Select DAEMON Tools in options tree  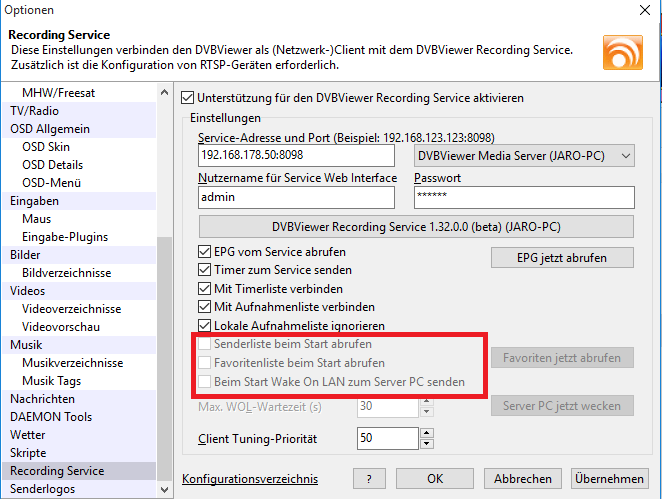tap(79, 417)
